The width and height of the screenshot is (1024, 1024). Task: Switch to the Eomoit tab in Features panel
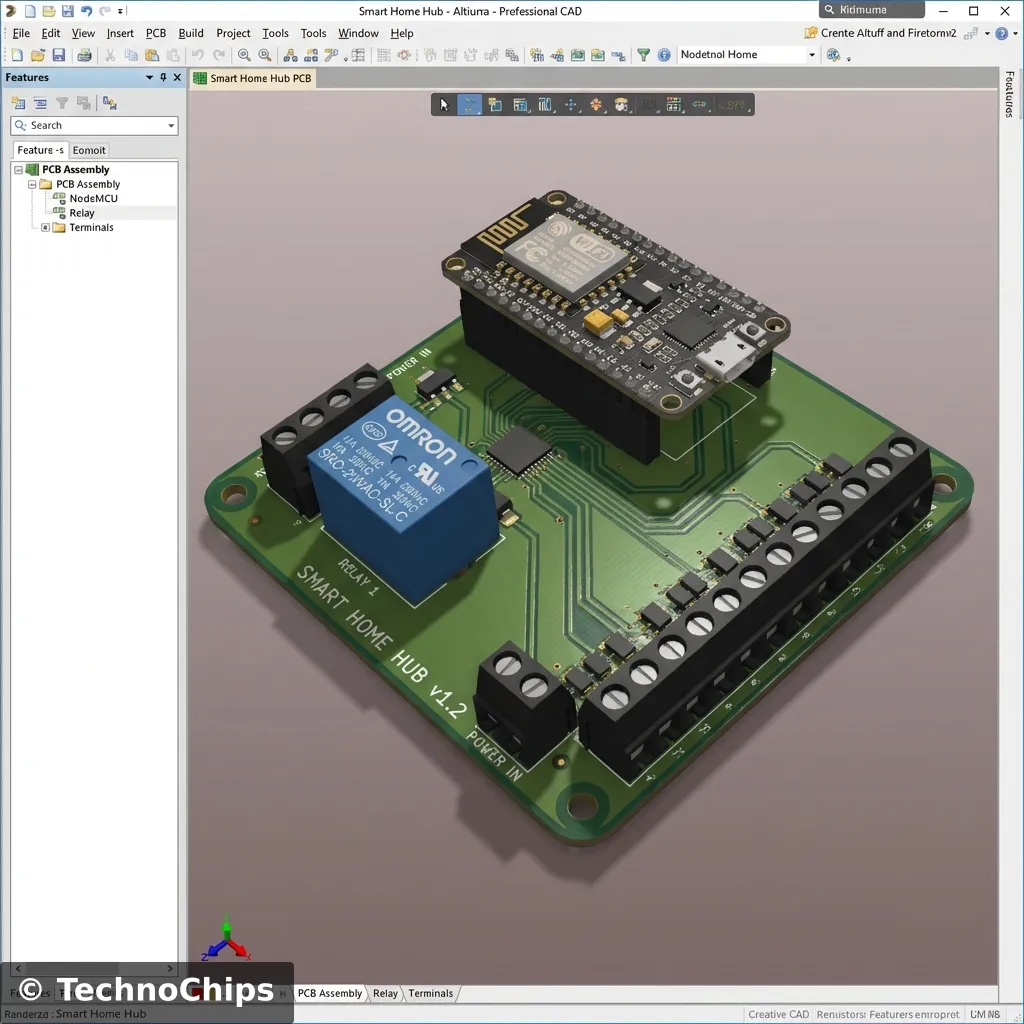tap(88, 150)
